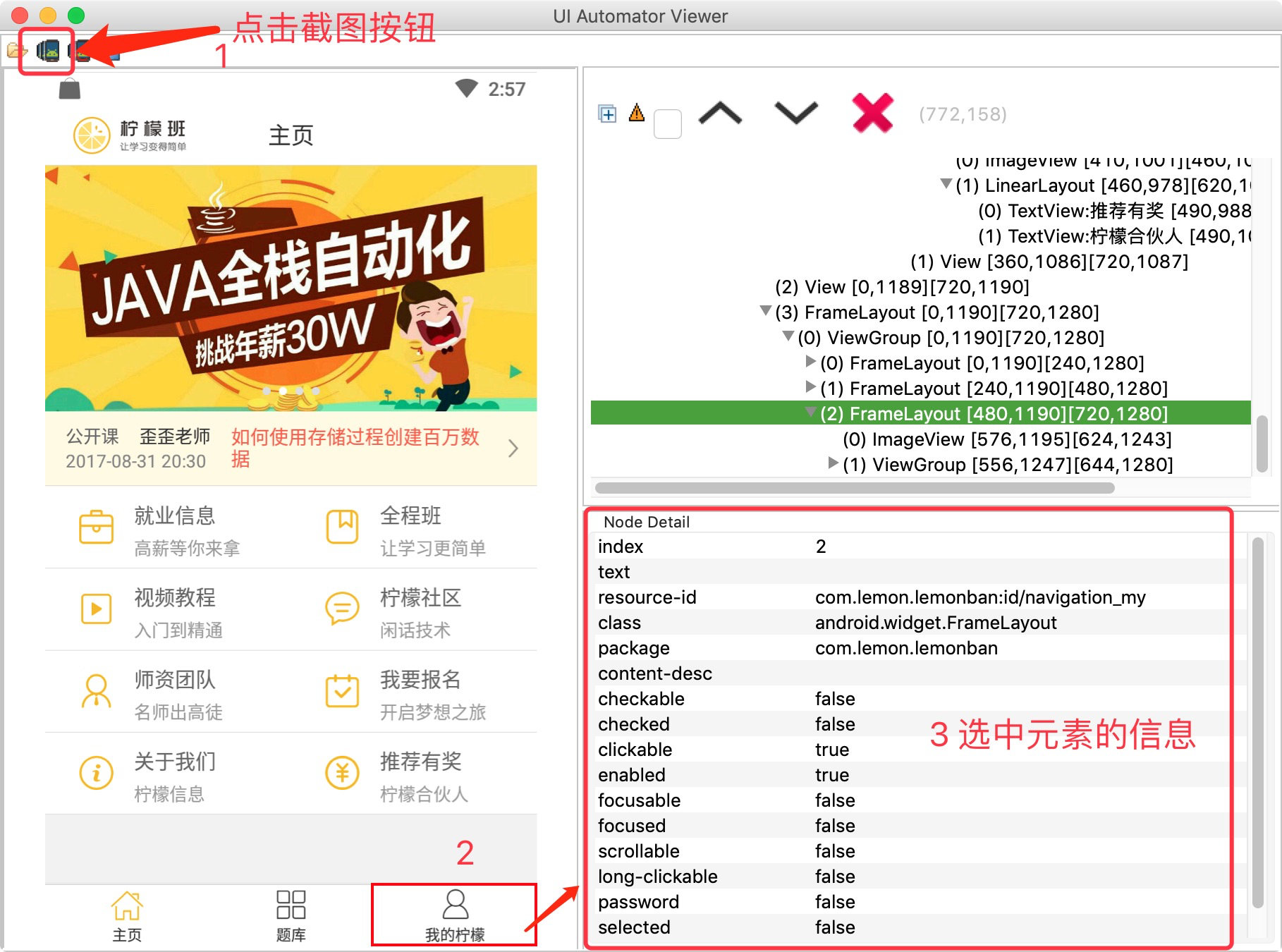Toggle the NAF nodes warning triangle icon
Viewport: 1282px width, 952px height.
[637, 113]
